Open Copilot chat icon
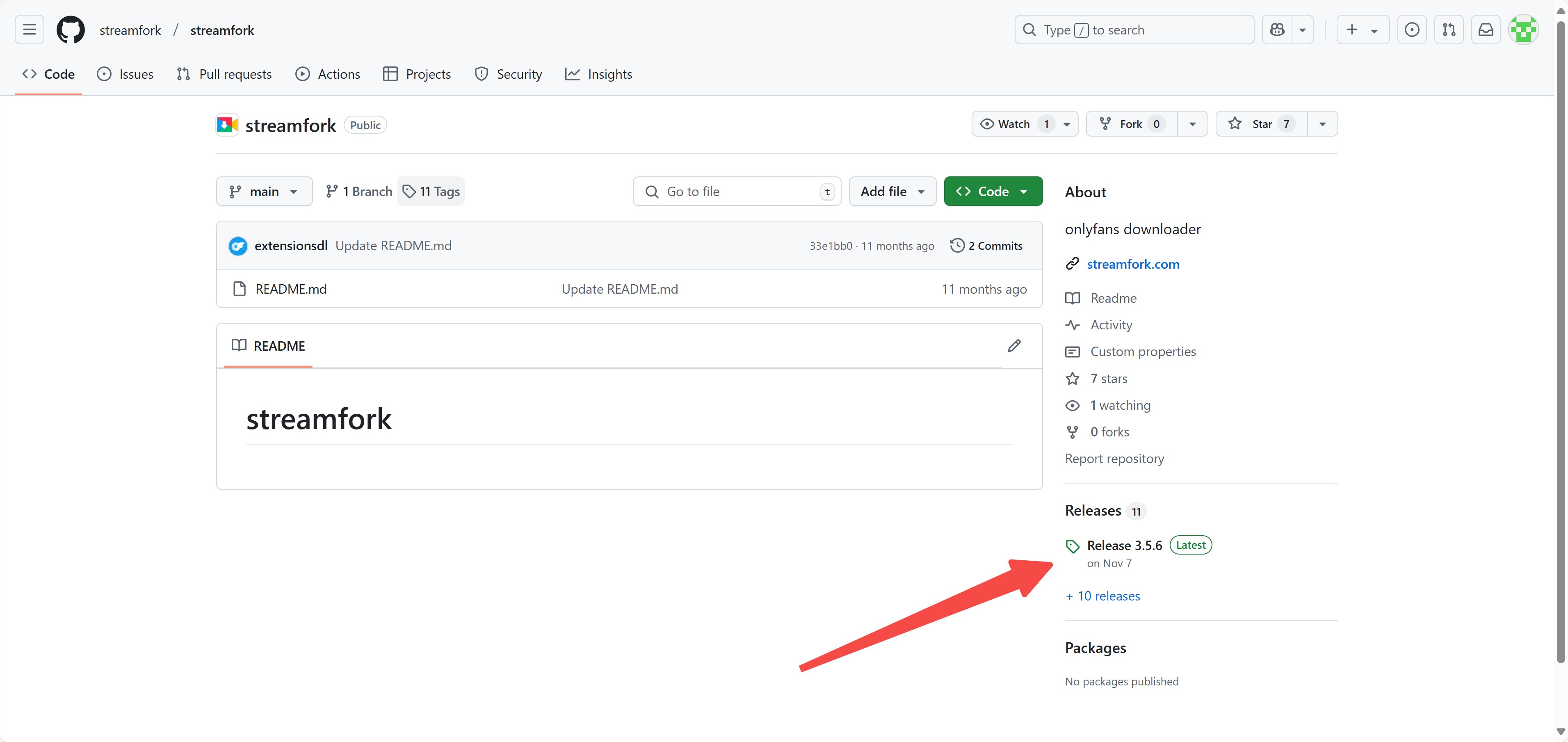Viewport: 1568px width, 742px height. (1277, 30)
